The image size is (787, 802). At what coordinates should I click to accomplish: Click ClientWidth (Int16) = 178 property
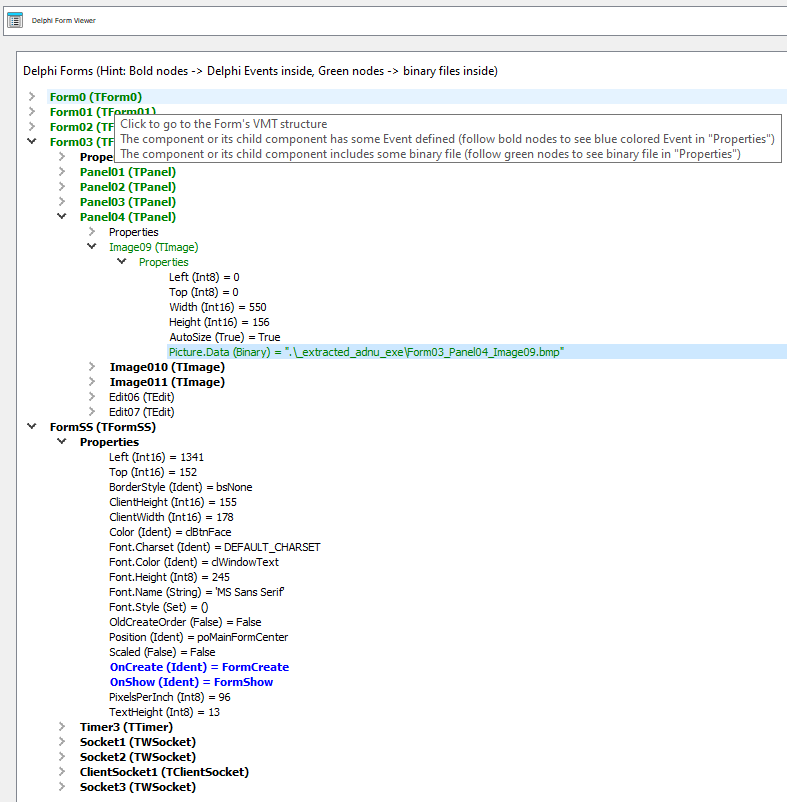[x=171, y=517]
